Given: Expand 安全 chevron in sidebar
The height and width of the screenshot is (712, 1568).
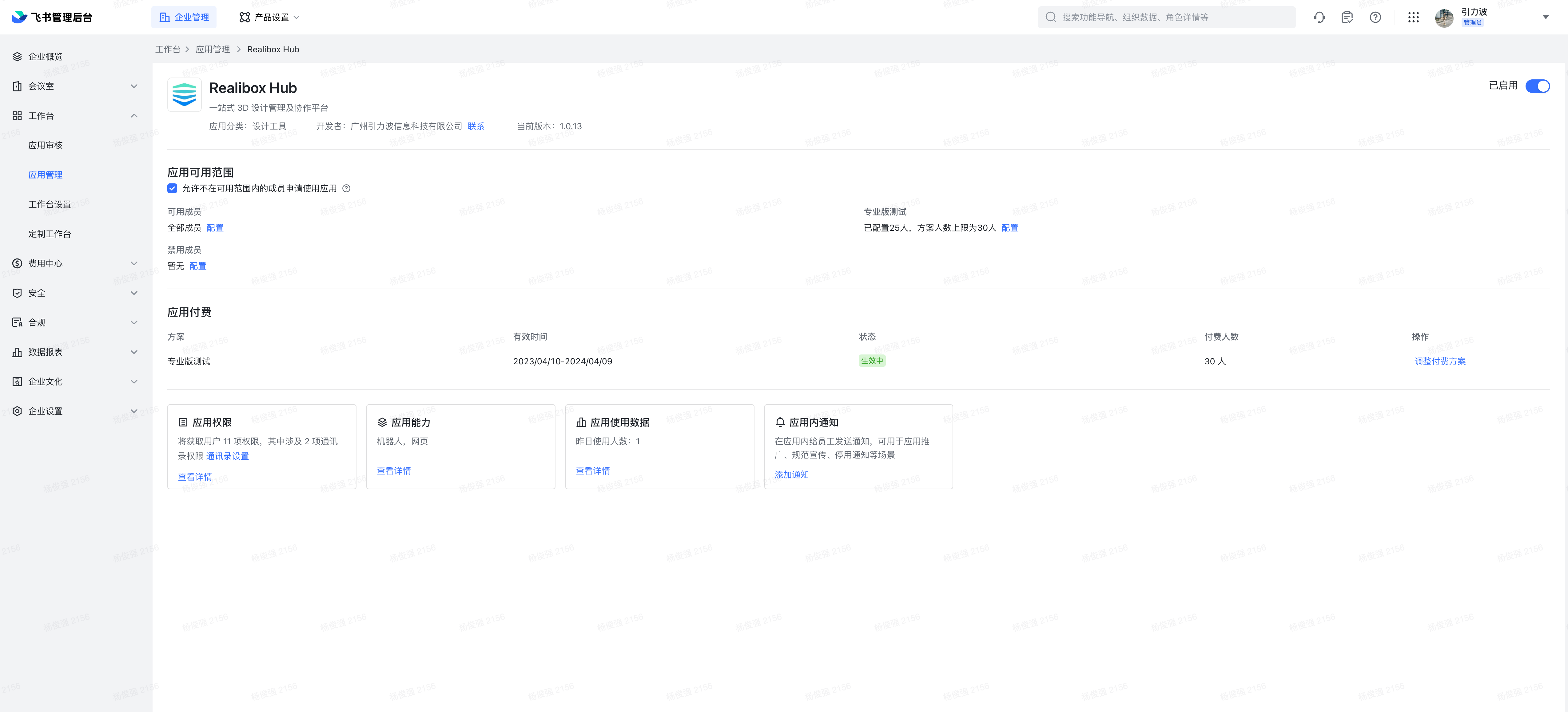Looking at the screenshot, I should 134,293.
